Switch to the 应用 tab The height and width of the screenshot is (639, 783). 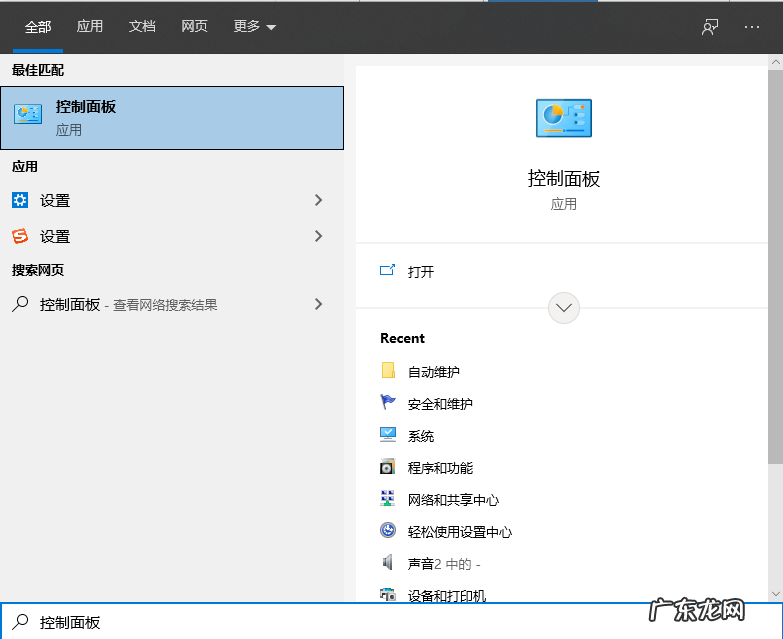point(90,26)
